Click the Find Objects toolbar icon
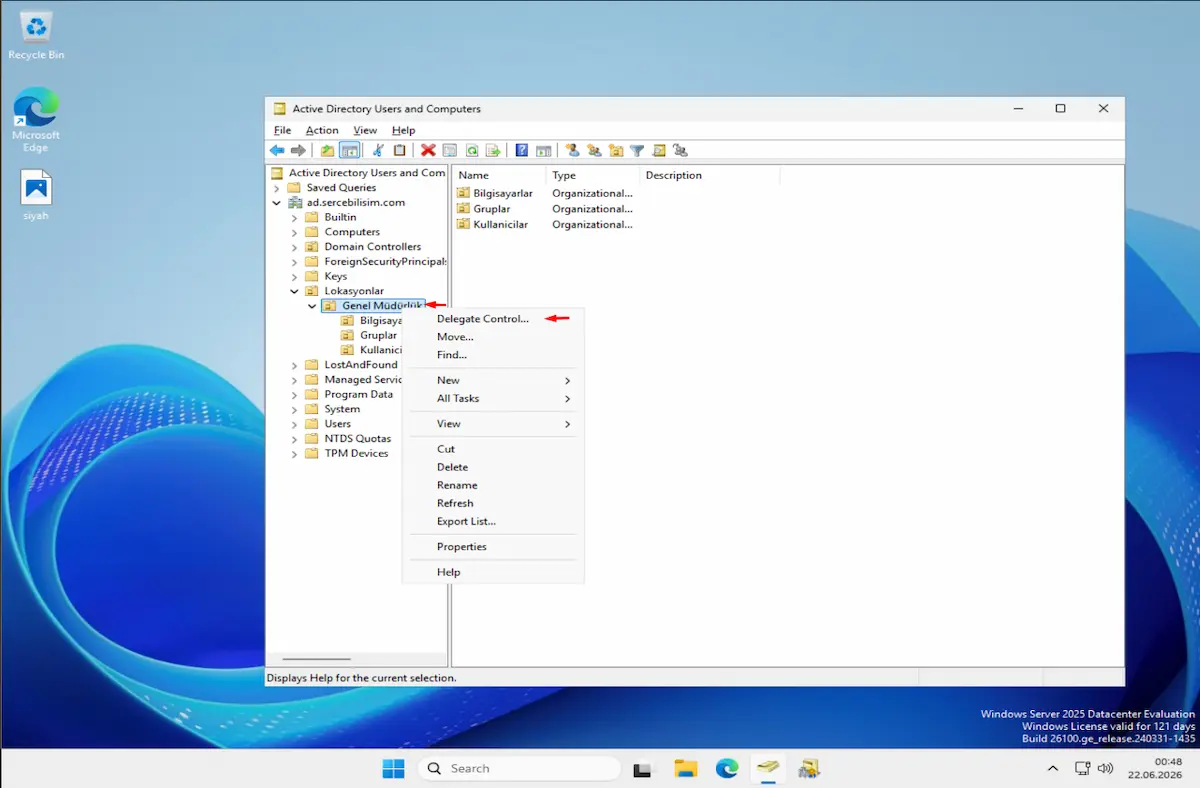Screen dimensions: 1200x788 (659, 150)
